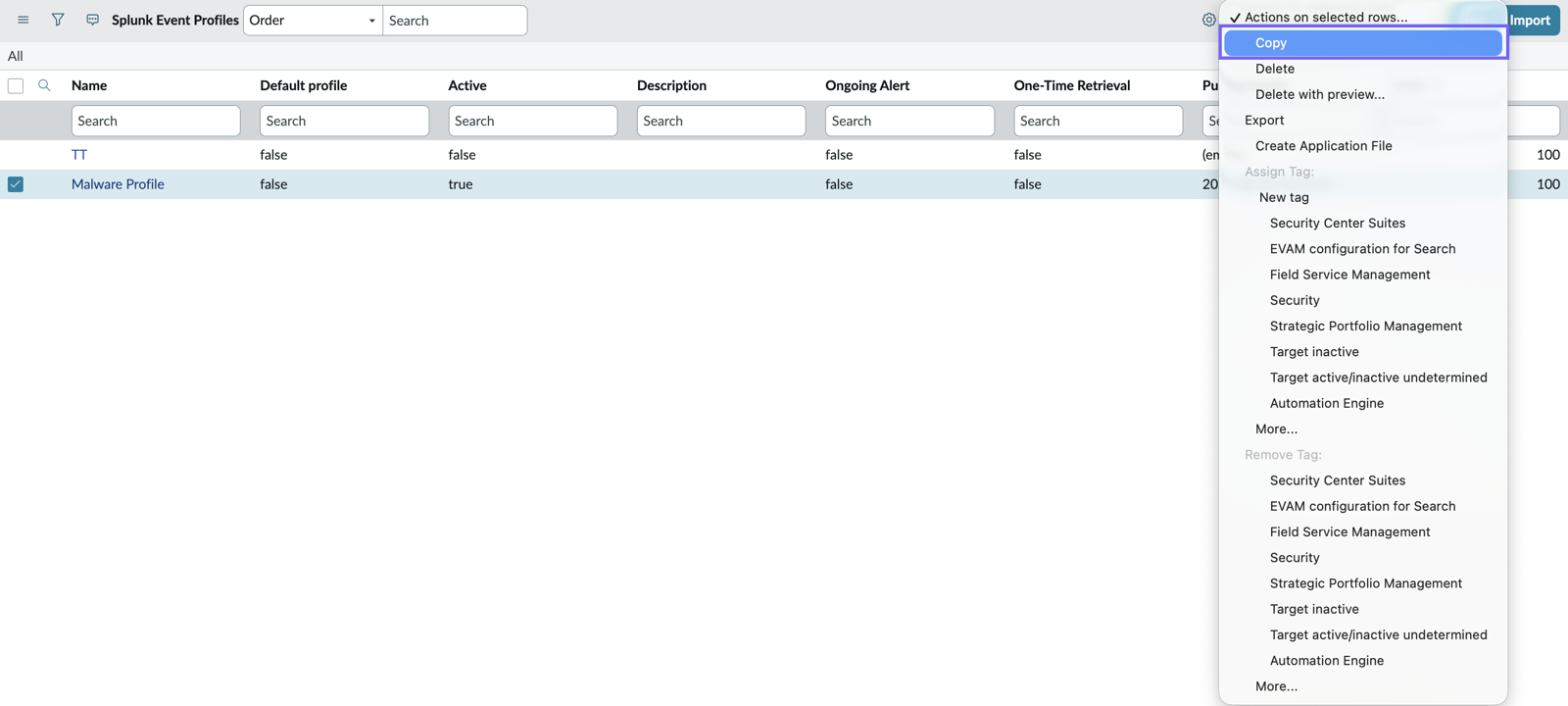Sort by One-Time Retrieval column header
This screenshot has height=706, width=1568.
click(1072, 85)
